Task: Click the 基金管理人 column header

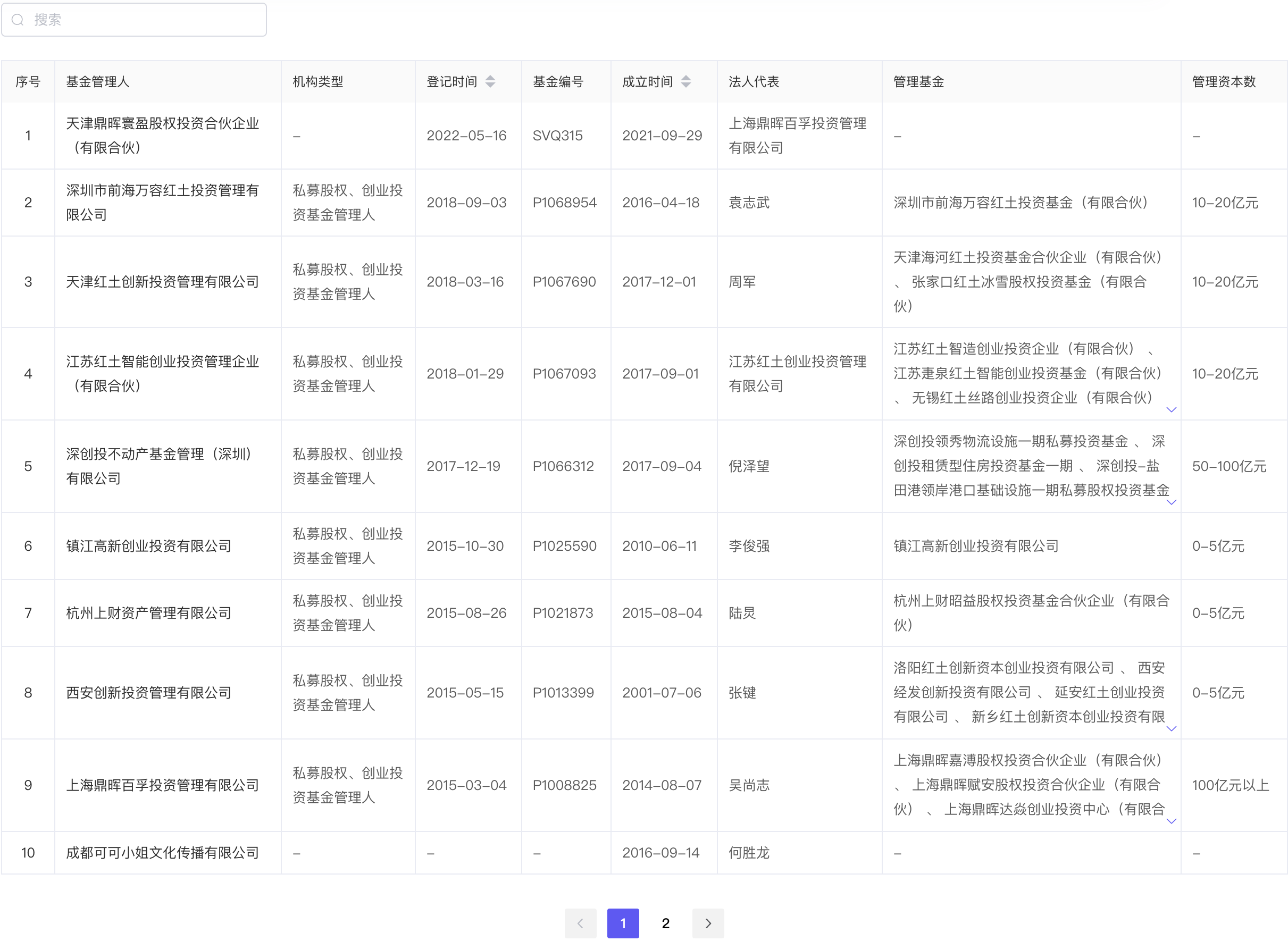Action: pyautogui.click(x=97, y=81)
